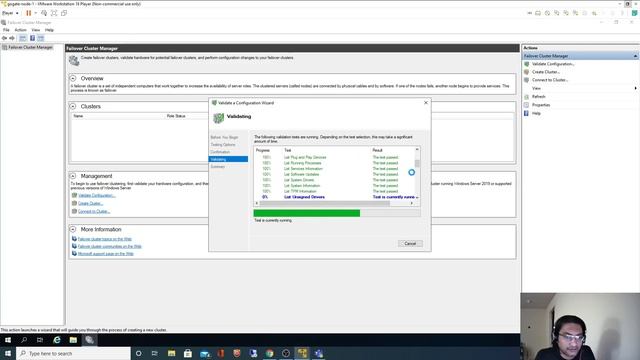Image resolution: width=640 pixels, height=360 pixels.
Task: Click Create Cluster in Actions pane
Action: pyautogui.click(x=546, y=72)
